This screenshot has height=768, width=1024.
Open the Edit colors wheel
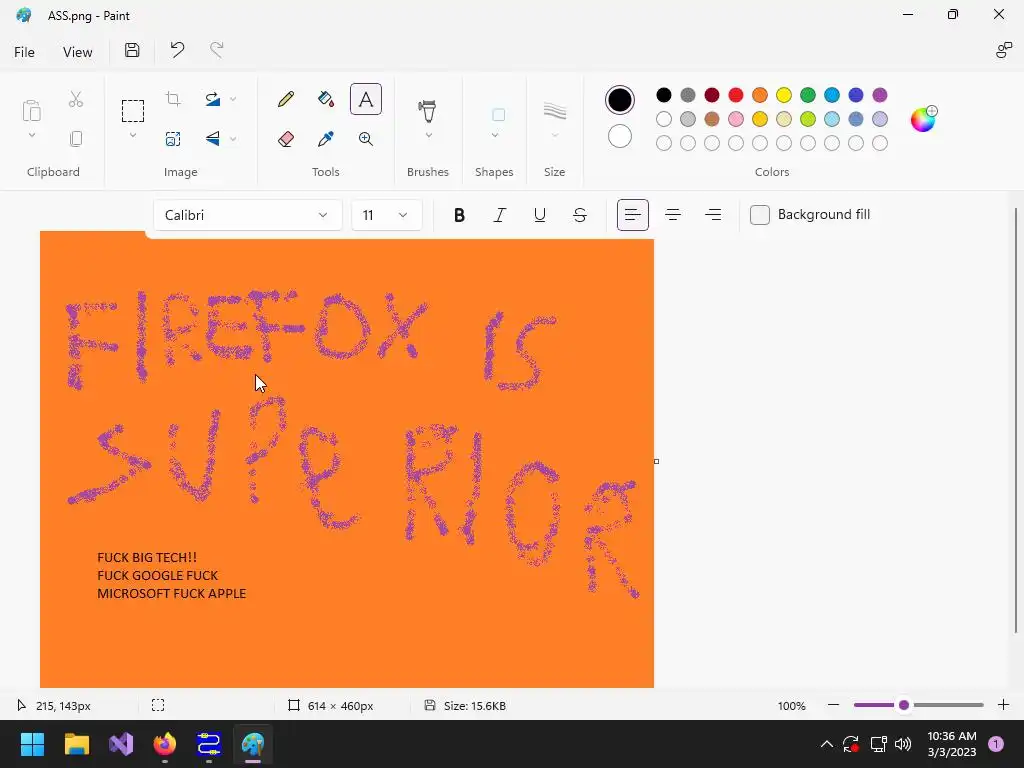point(923,119)
